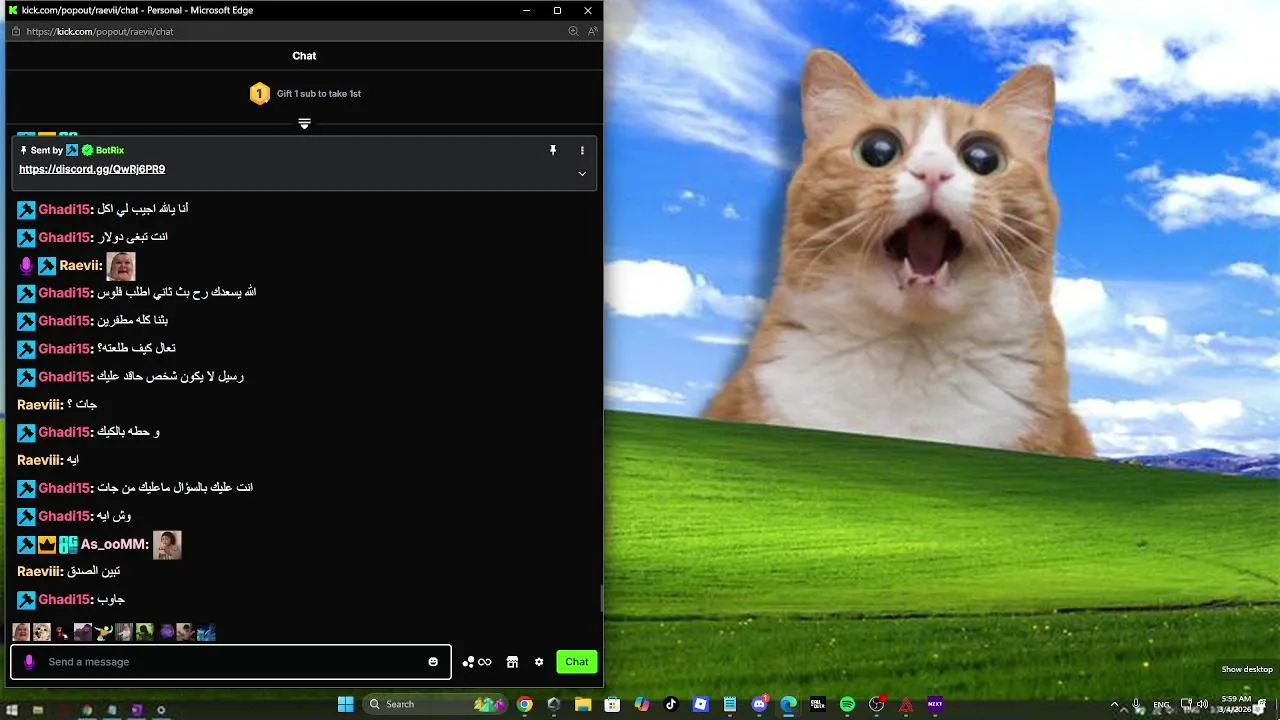Unpin the pinned BotRix message
The image size is (1280, 720).
pyautogui.click(x=552, y=150)
